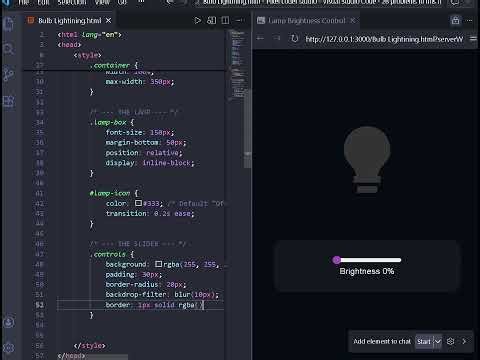Viewport: 480px width, 360px height.
Task: Open the File menu
Action: pos(23,3)
